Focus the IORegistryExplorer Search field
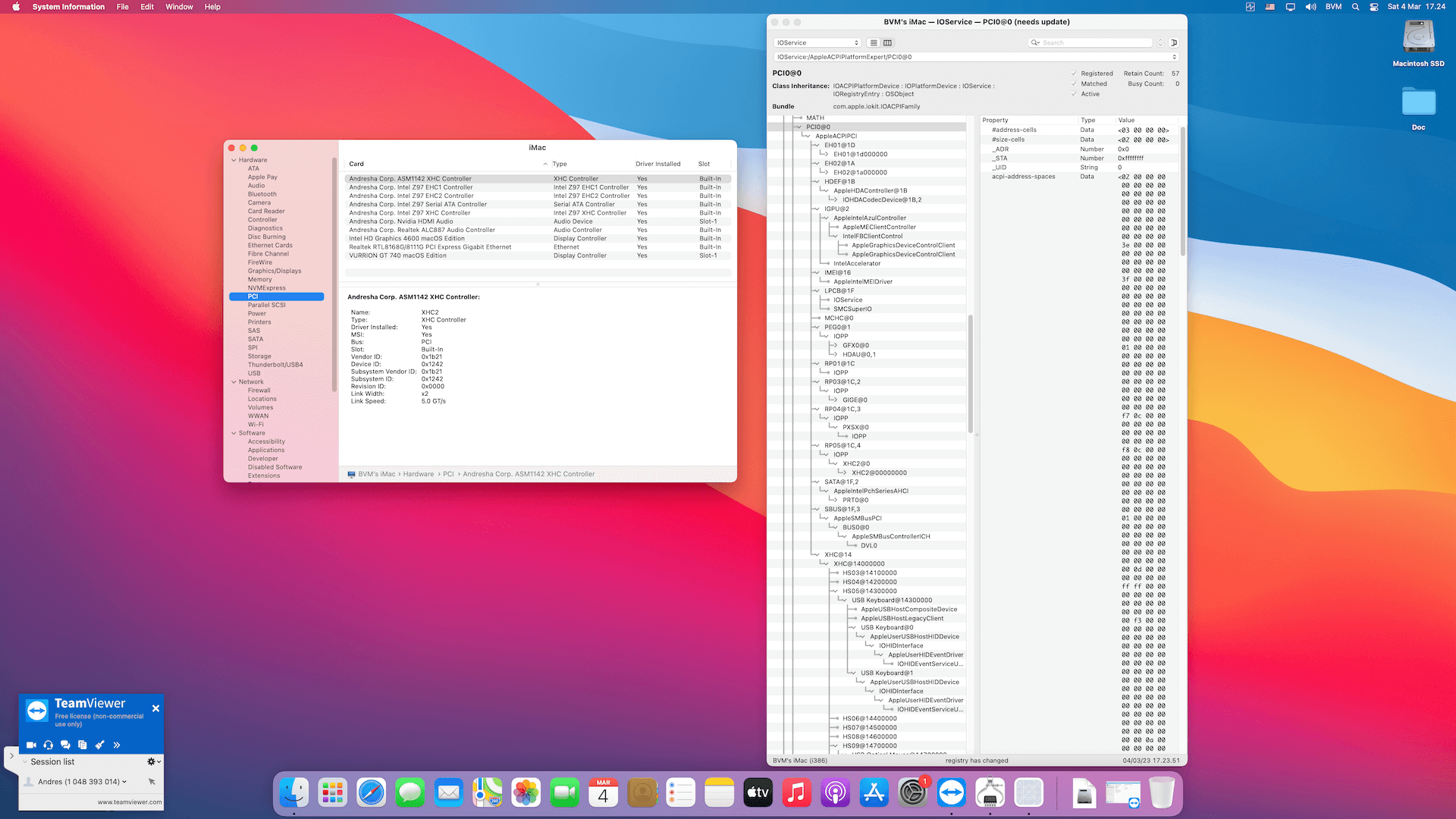1456x819 pixels. [1090, 42]
